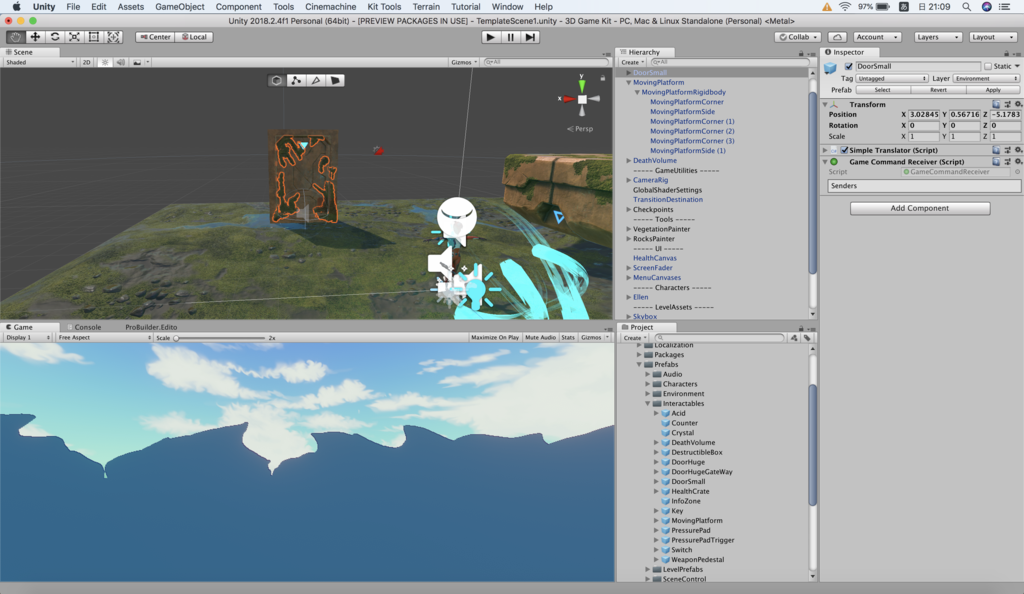Open the Scene view Gizmos dropdown
The width and height of the screenshot is (1024, 594).
point(464,62)
